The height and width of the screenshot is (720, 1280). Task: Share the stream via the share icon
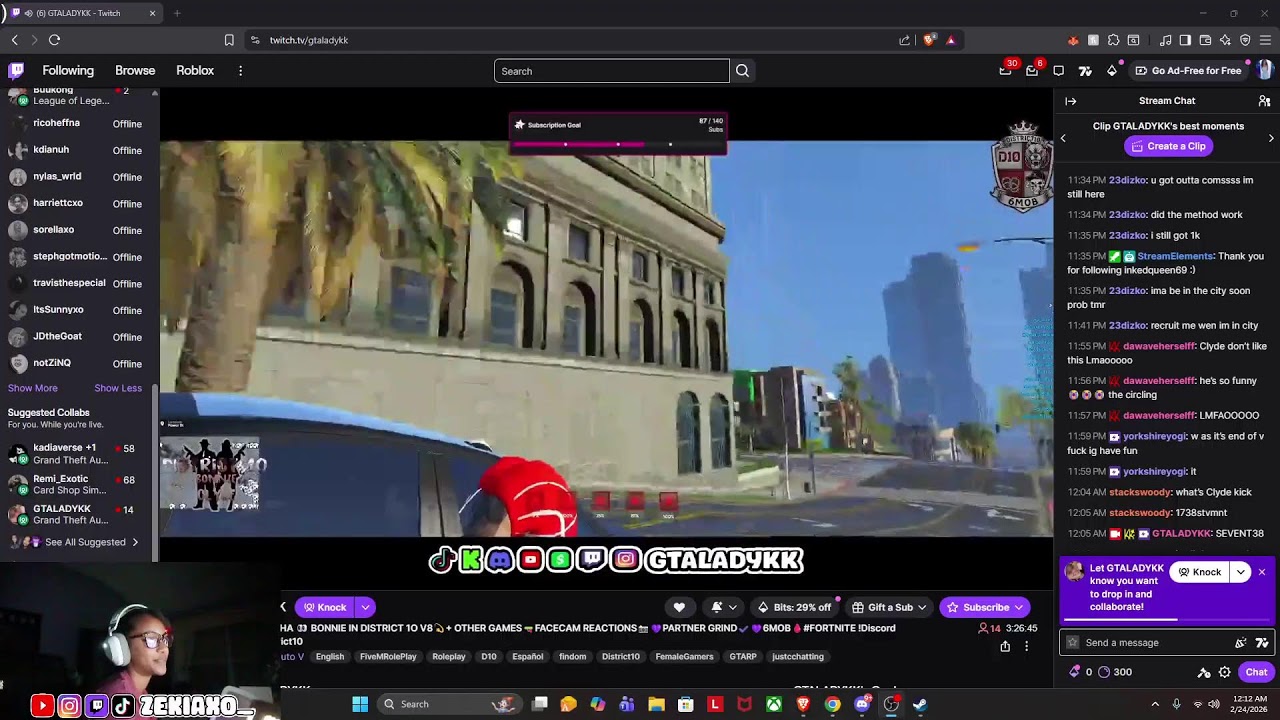tap(1005, 647)
